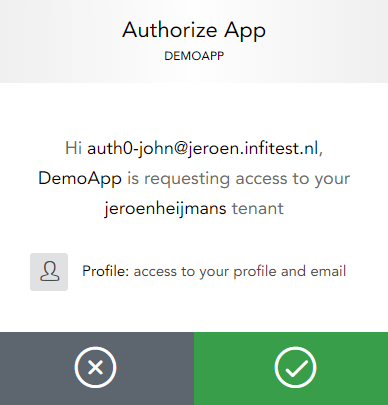
Task: Click the bold DemoApp name in message
Action: (80, 178)
